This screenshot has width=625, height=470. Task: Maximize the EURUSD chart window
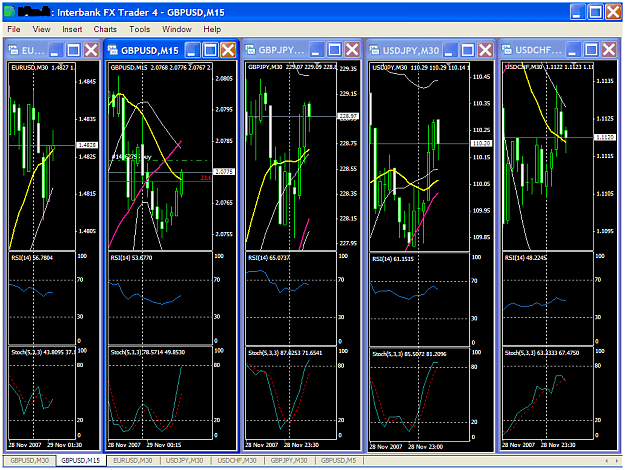click(x=73, y=50)
